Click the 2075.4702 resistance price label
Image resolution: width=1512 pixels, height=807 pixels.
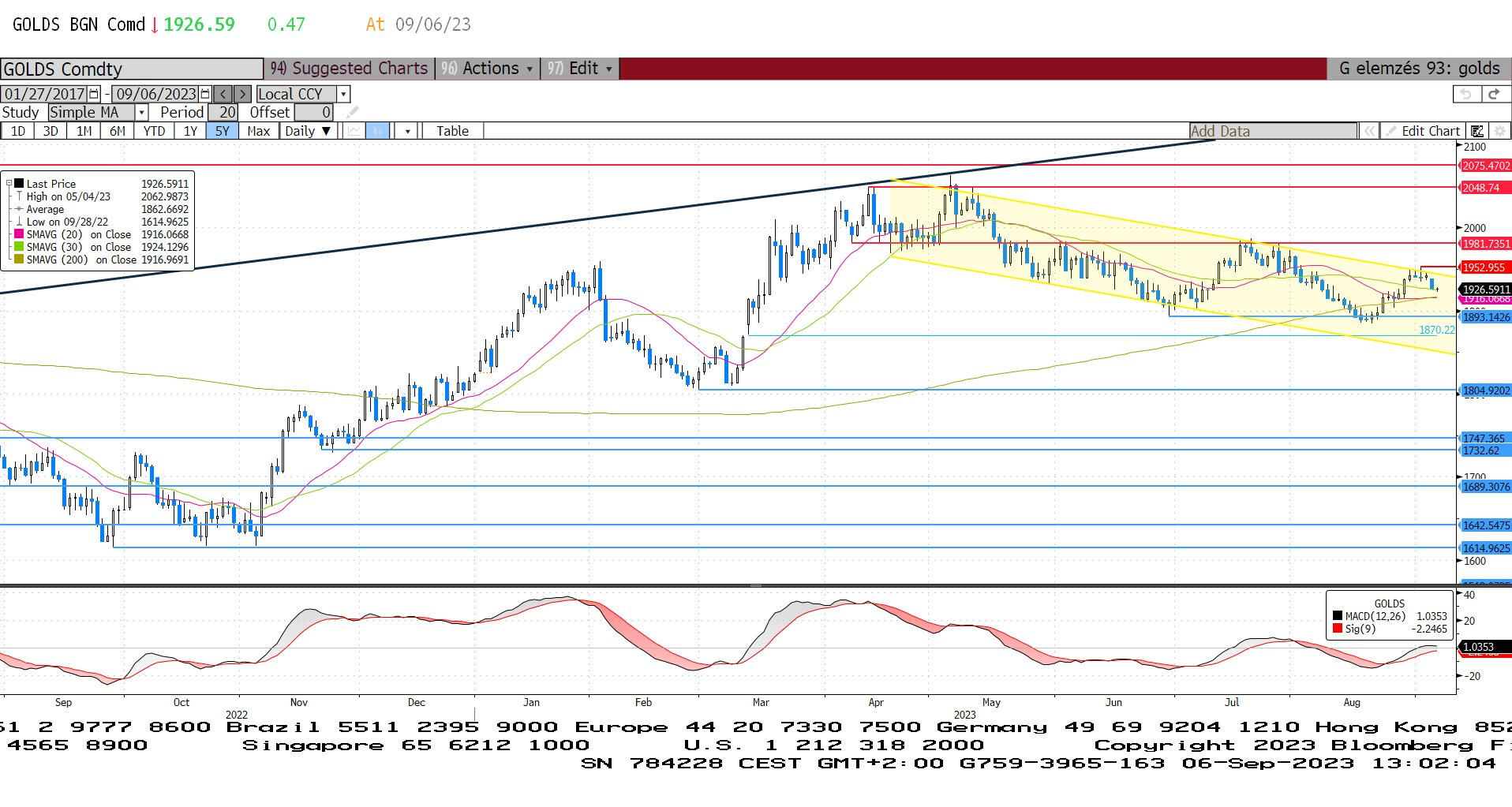coord(1485,166)
